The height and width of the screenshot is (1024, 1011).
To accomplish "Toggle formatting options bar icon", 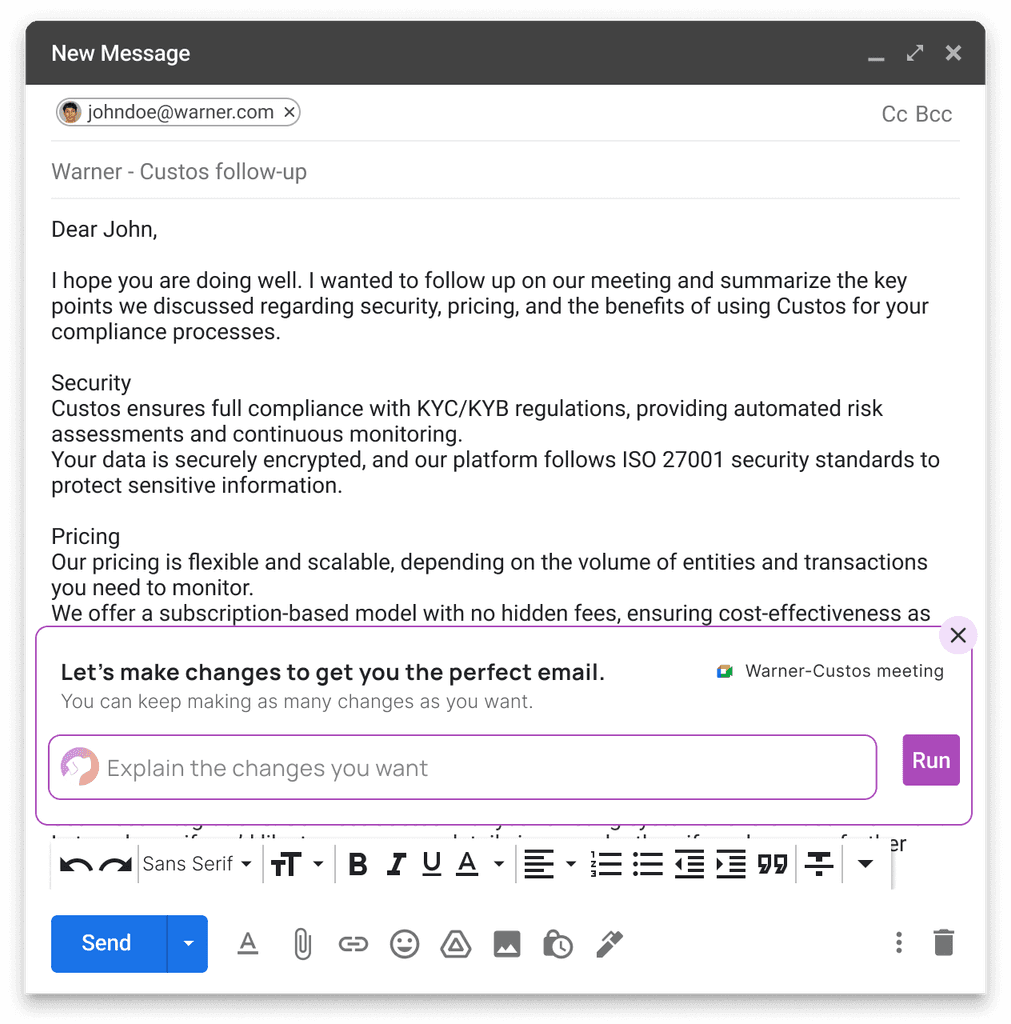I will coord(248,944).
